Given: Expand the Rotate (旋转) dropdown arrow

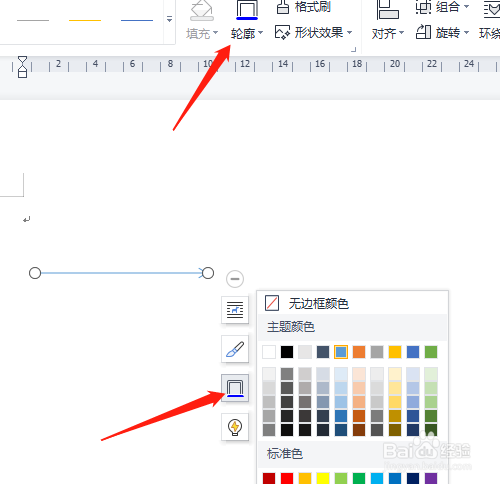Looking at the screenshot, I should [x=467, y=33].
